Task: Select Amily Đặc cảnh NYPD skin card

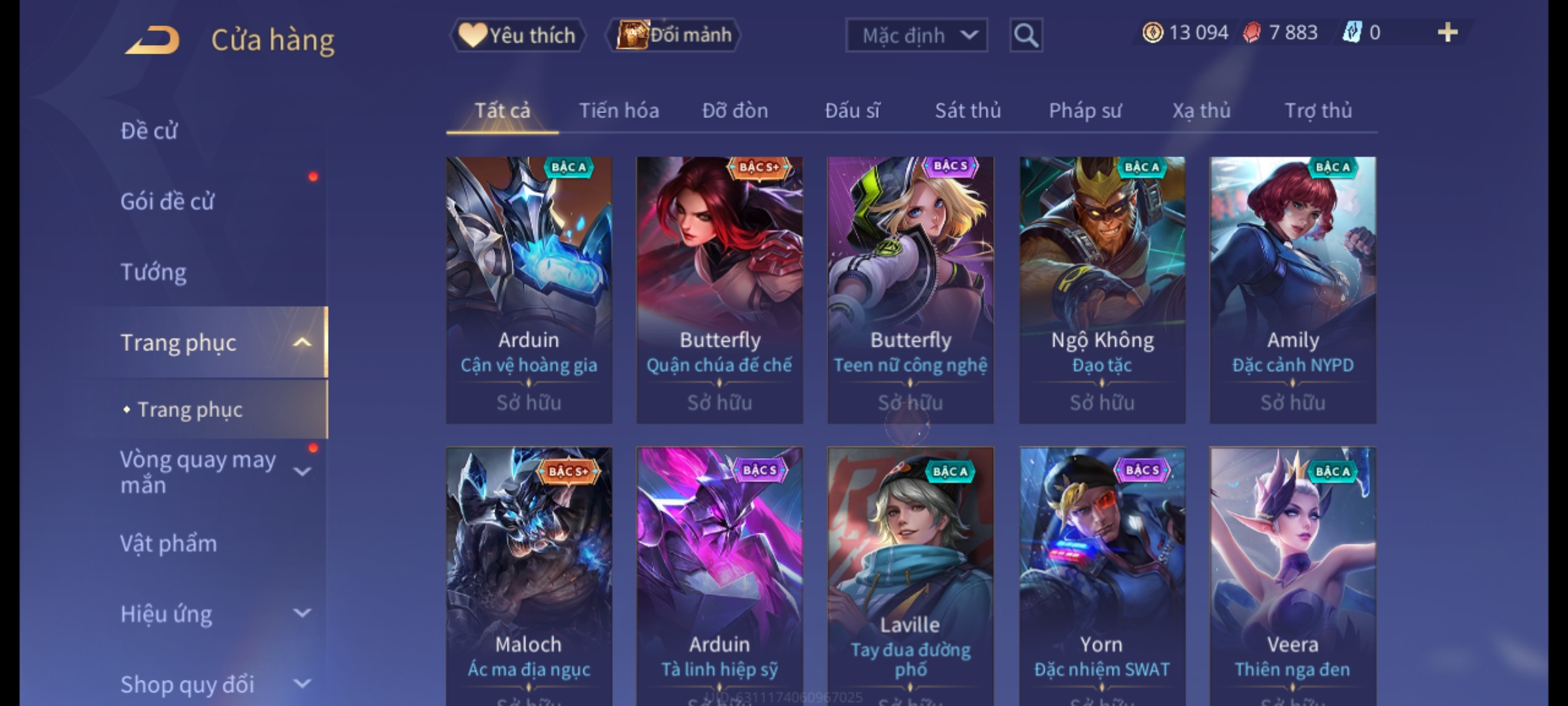Action: click(1292, 290)
